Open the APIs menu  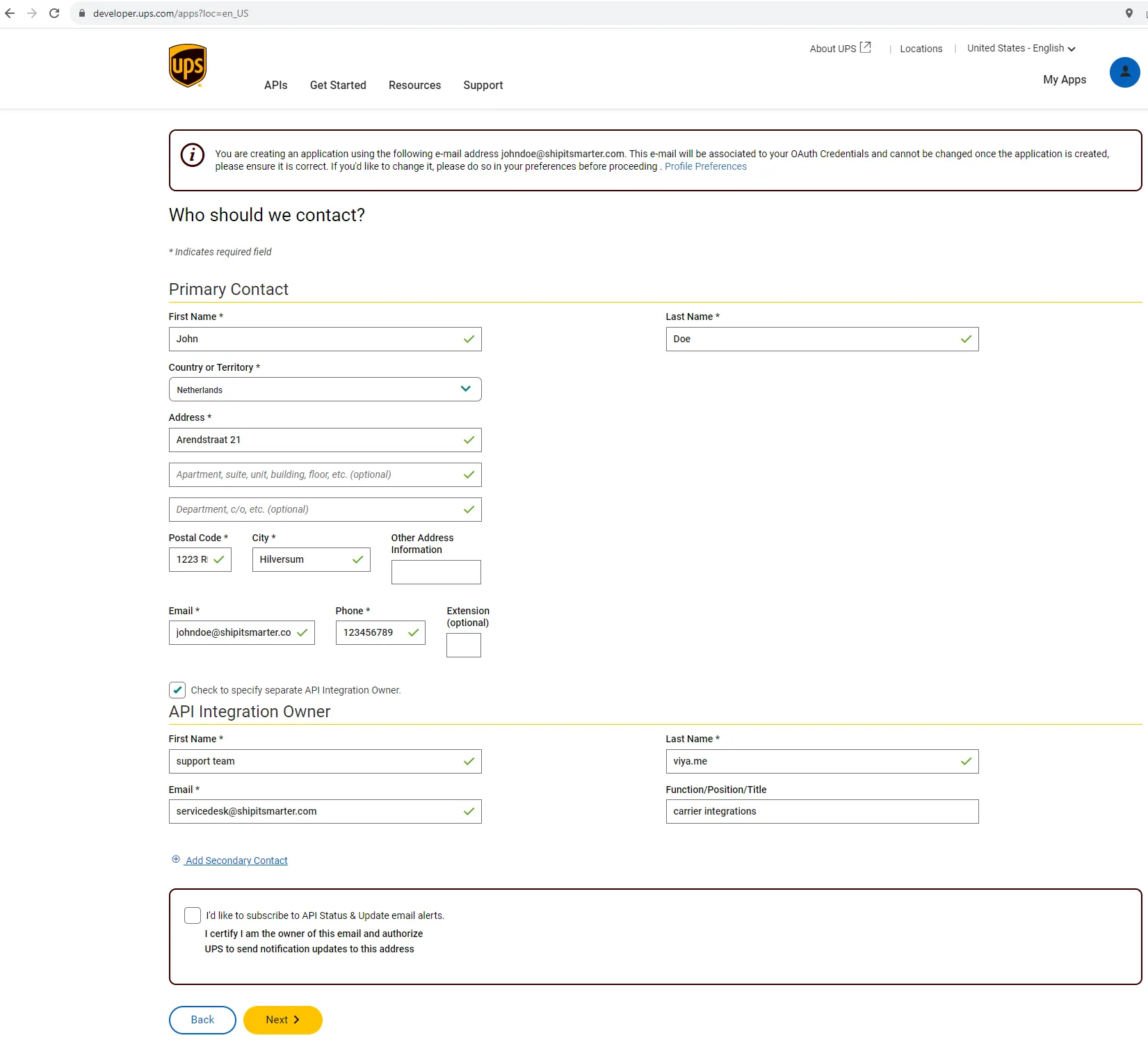(275, 85)
